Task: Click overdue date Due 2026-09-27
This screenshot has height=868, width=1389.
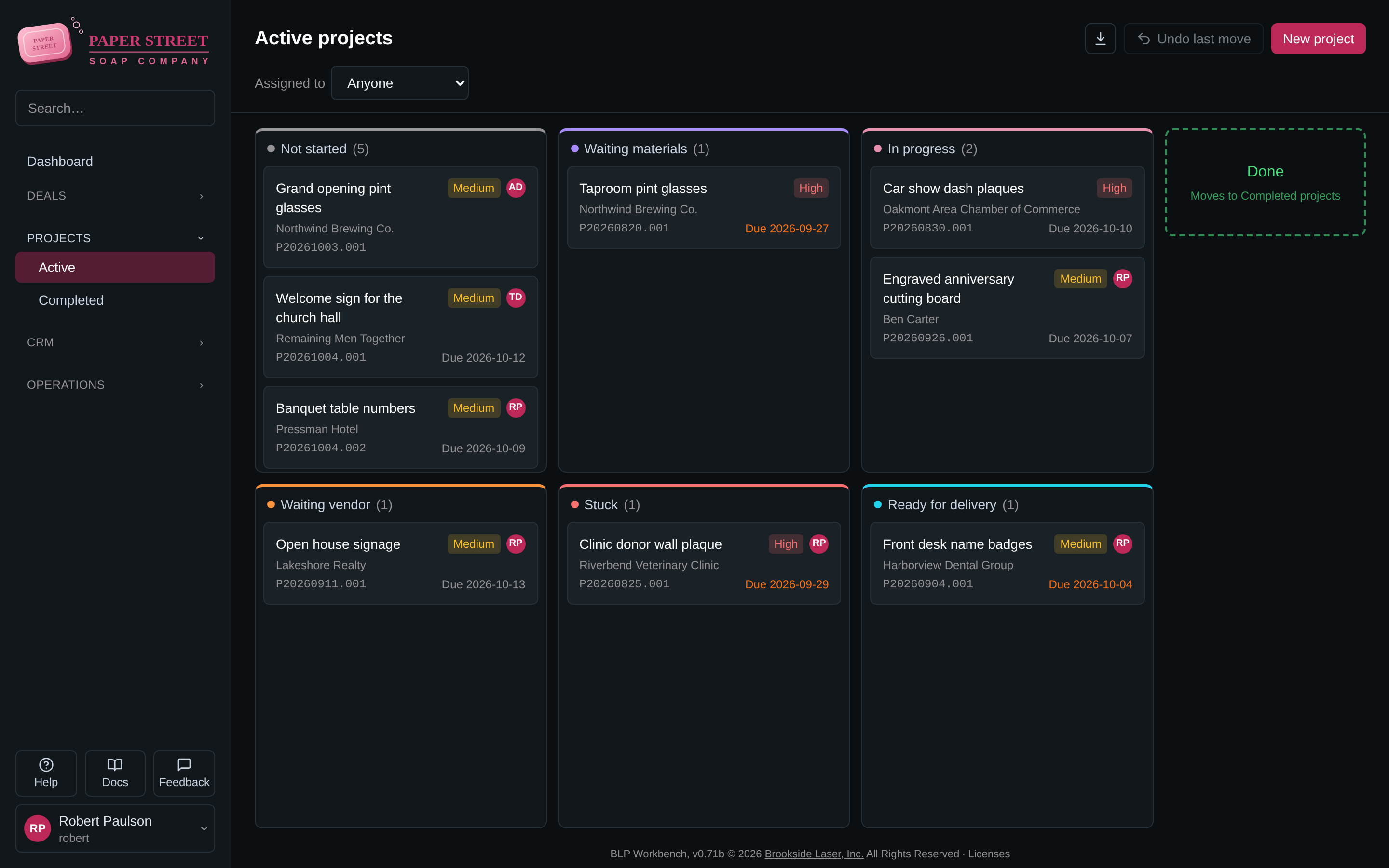Action: coord(786,229)
